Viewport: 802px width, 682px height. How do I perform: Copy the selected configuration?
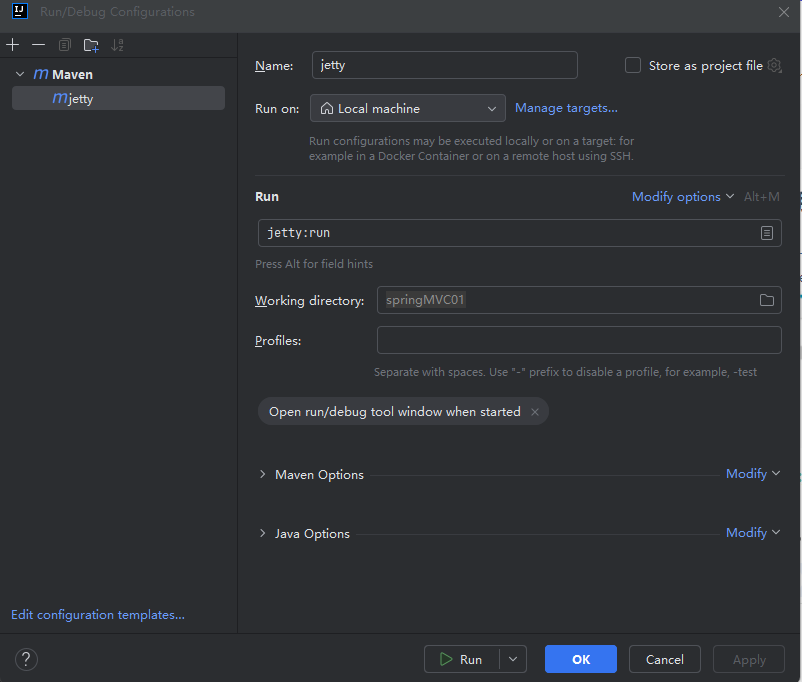pyautogui.click(x=64, y=45)
